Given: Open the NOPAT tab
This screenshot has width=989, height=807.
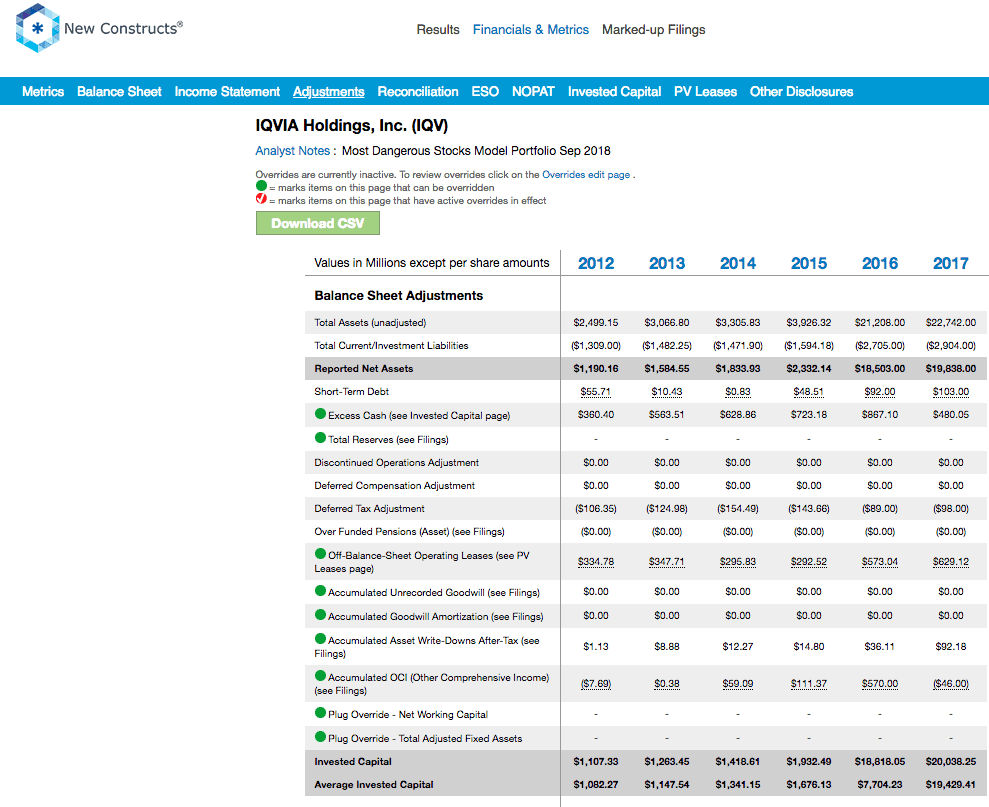Looking at the screenshot, I should pyautogui.click(x=533, y=91).
